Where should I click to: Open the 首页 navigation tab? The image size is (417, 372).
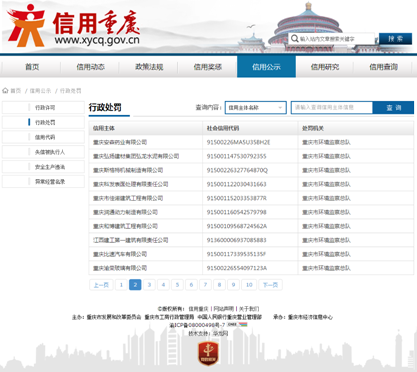pos(32,67)
